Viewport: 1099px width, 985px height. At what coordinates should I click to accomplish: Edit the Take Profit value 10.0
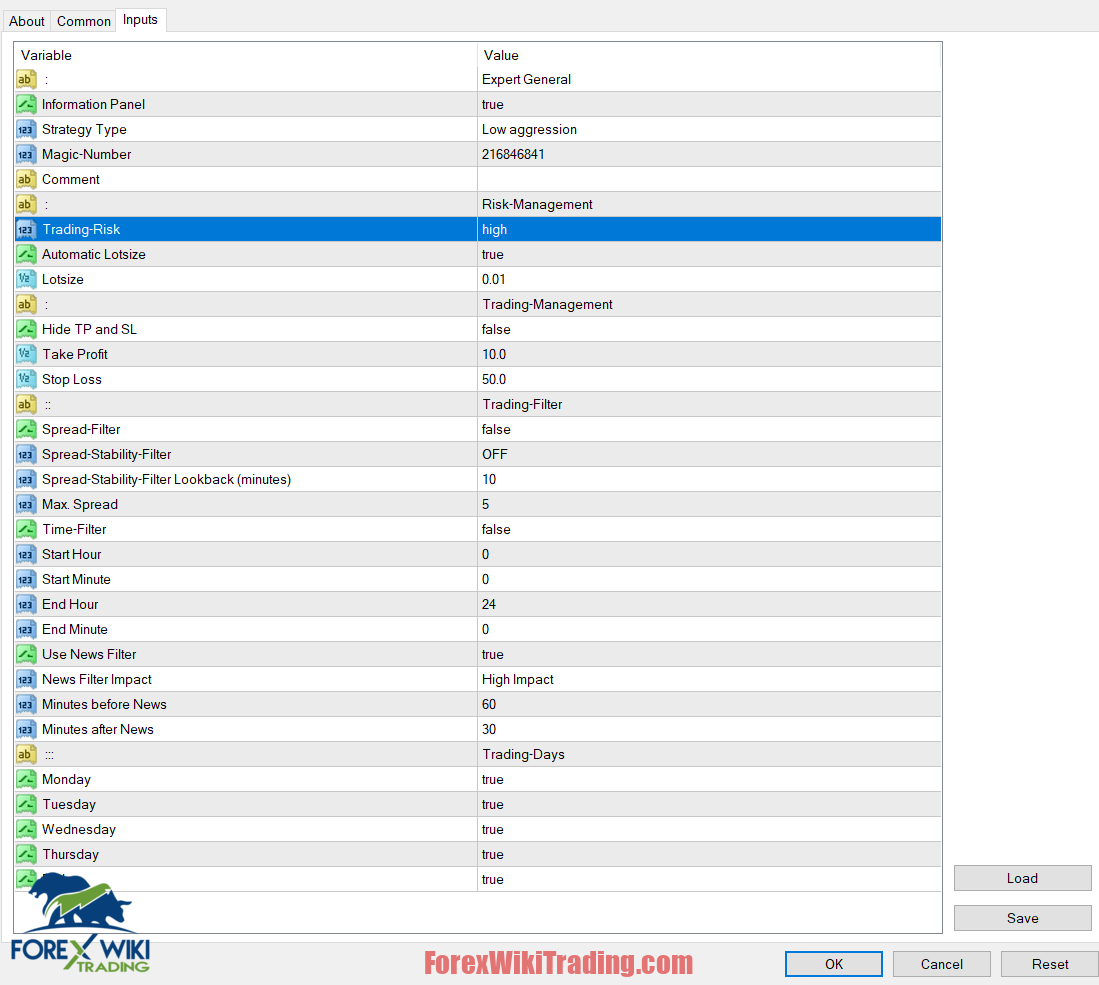coord(709,355)
